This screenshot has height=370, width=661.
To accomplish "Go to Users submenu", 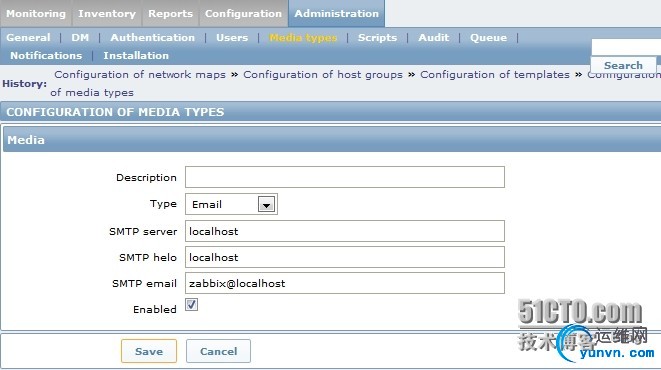I will 232,38.
